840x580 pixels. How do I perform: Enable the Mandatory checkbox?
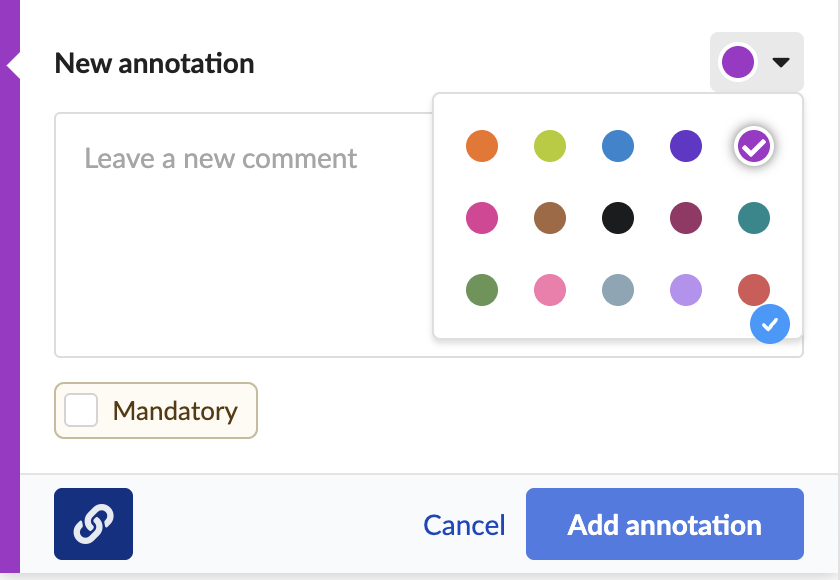click(81, 410)
